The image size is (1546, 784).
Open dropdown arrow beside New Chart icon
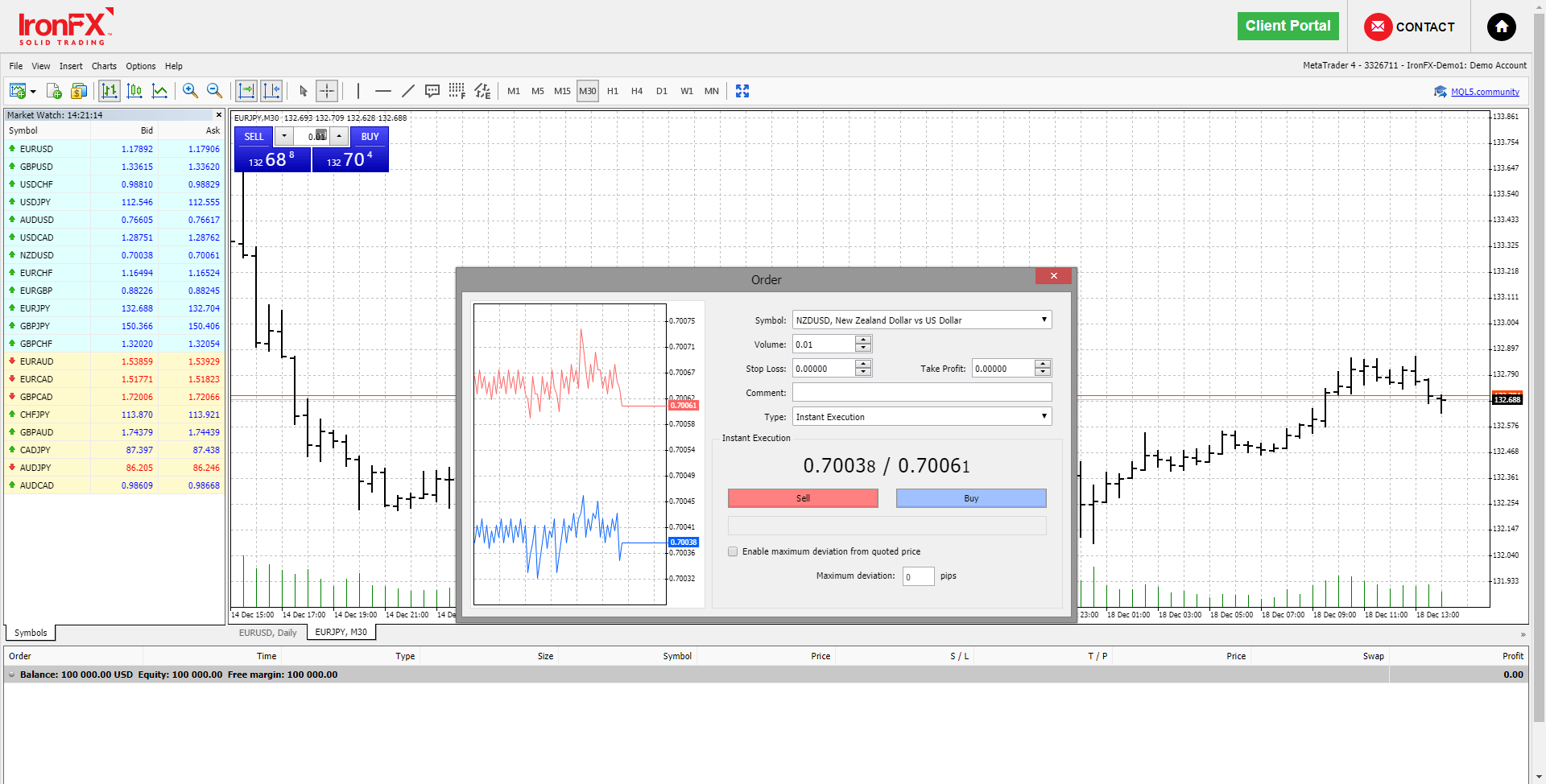click(33, 92)
